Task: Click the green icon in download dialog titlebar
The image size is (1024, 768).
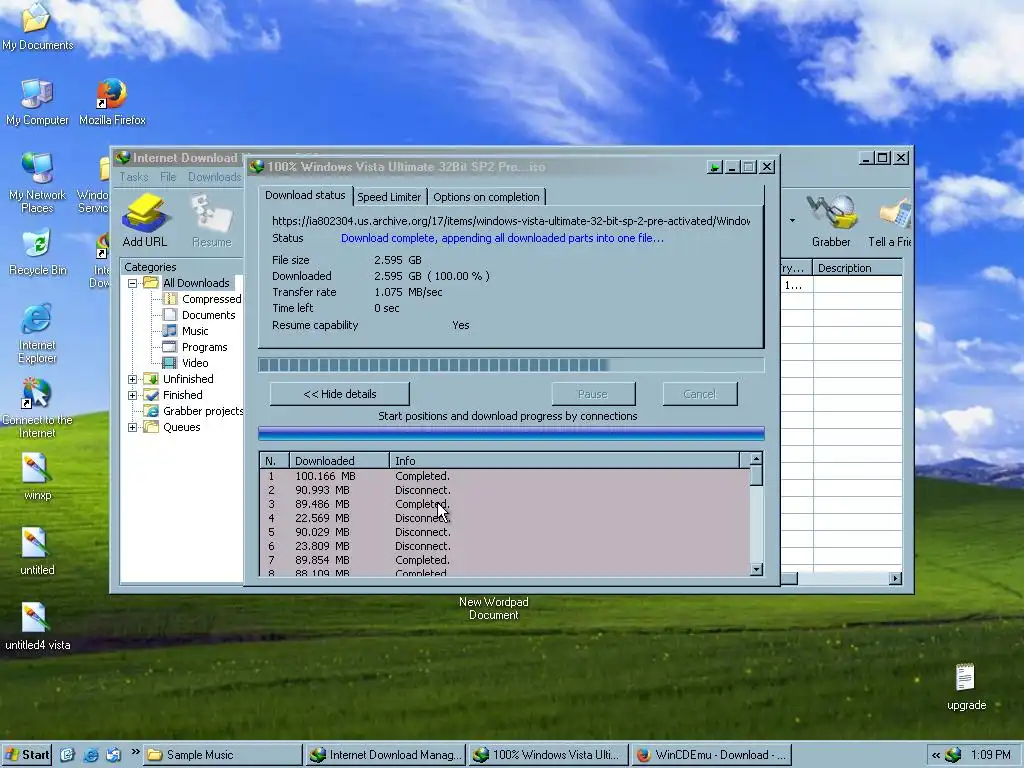Action: 714,167
